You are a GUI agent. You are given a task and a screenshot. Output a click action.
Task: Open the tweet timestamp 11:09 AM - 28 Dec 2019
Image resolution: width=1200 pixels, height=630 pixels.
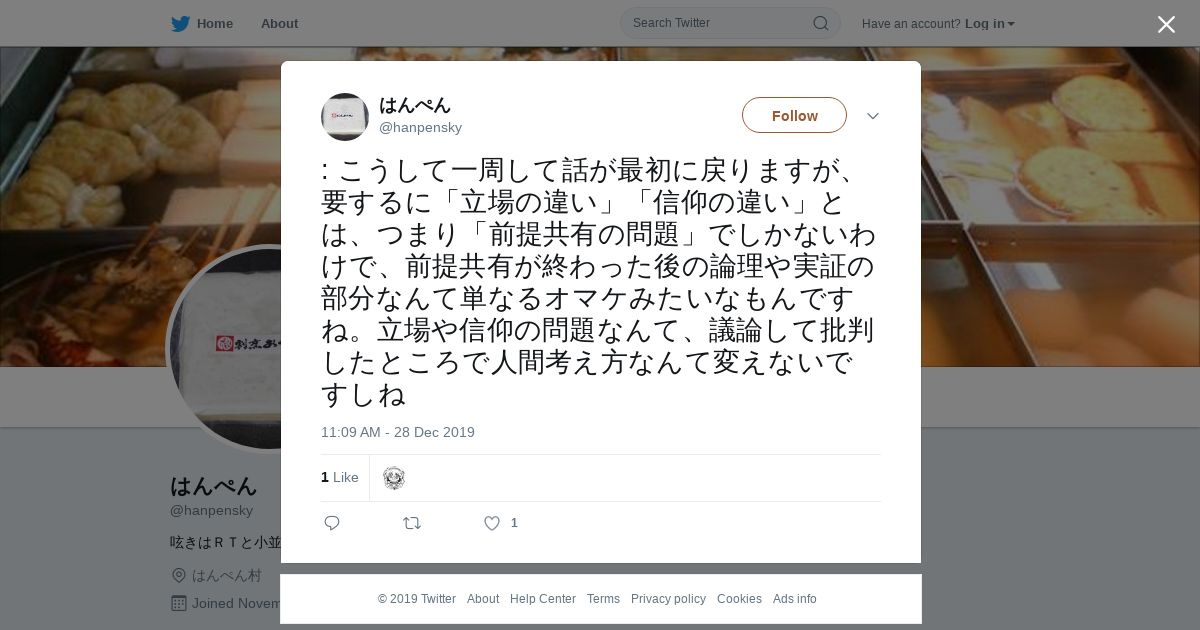(x=398, y=432)
